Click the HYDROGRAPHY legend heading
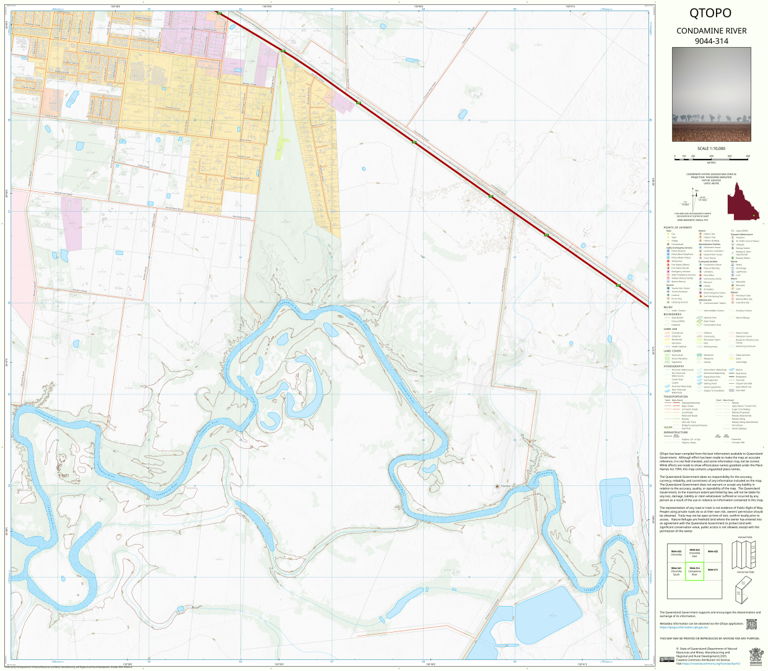Screen dimensions: 768x671 coord(674,366)
